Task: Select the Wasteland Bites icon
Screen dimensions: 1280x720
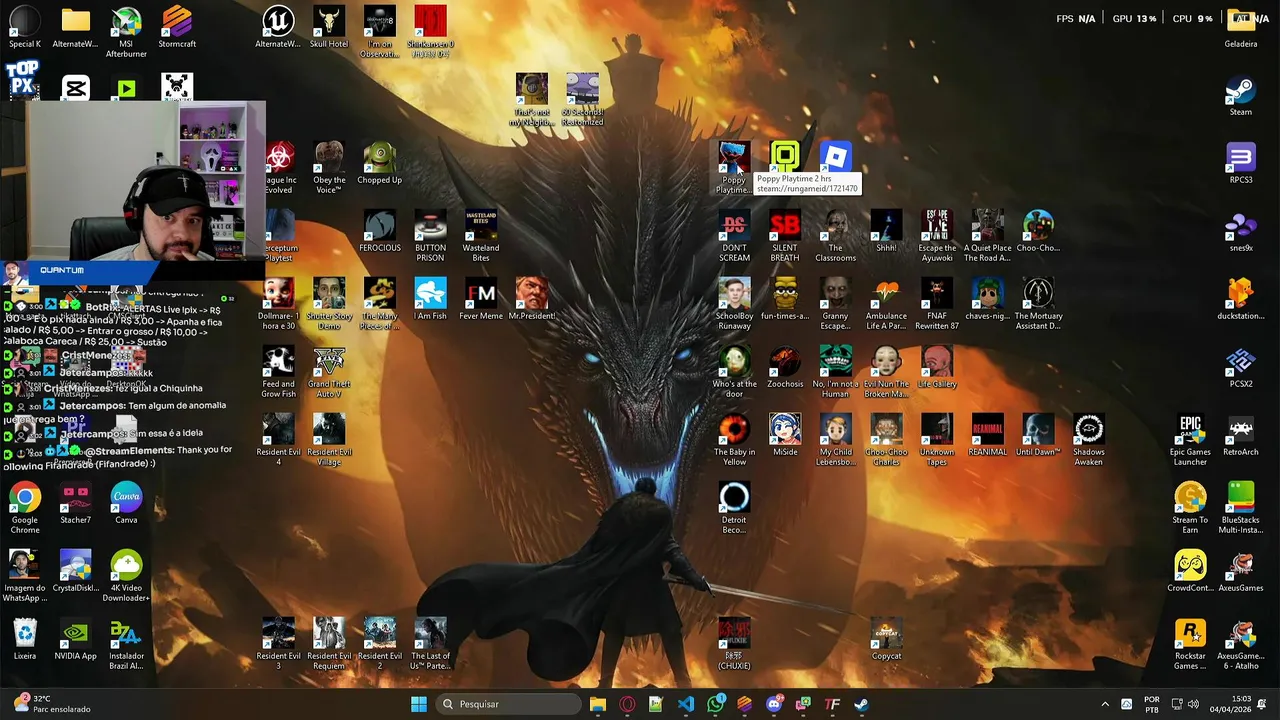Action: pos(481,236)
